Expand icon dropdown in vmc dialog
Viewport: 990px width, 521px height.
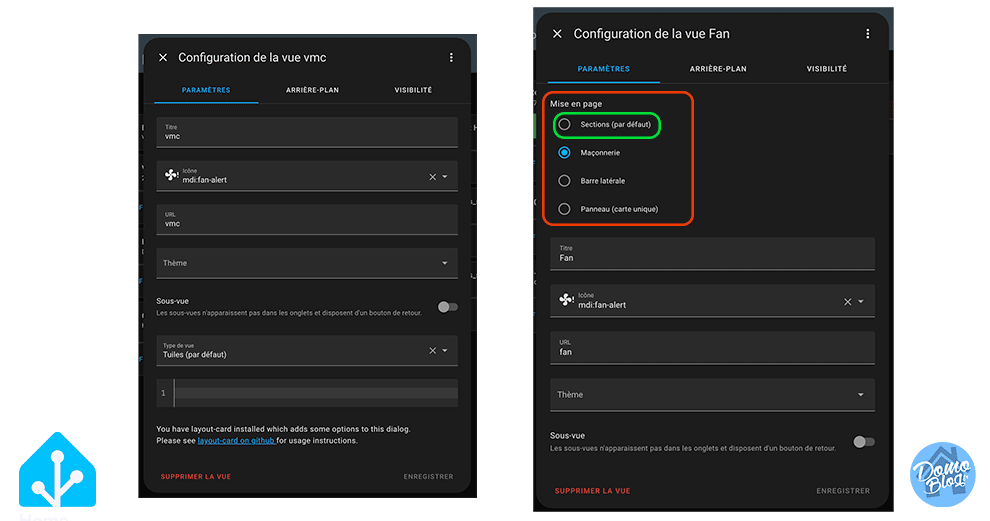445,177
